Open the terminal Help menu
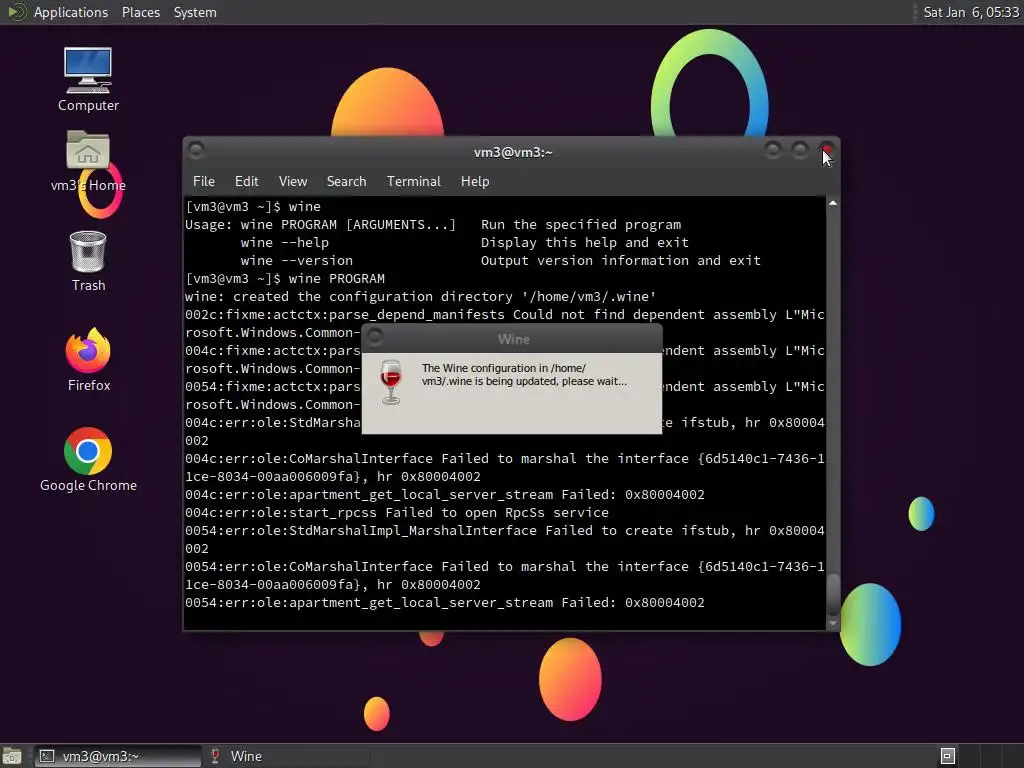Screen dimensions: 1024x768 pyautogui.click(x=475, y=182)
